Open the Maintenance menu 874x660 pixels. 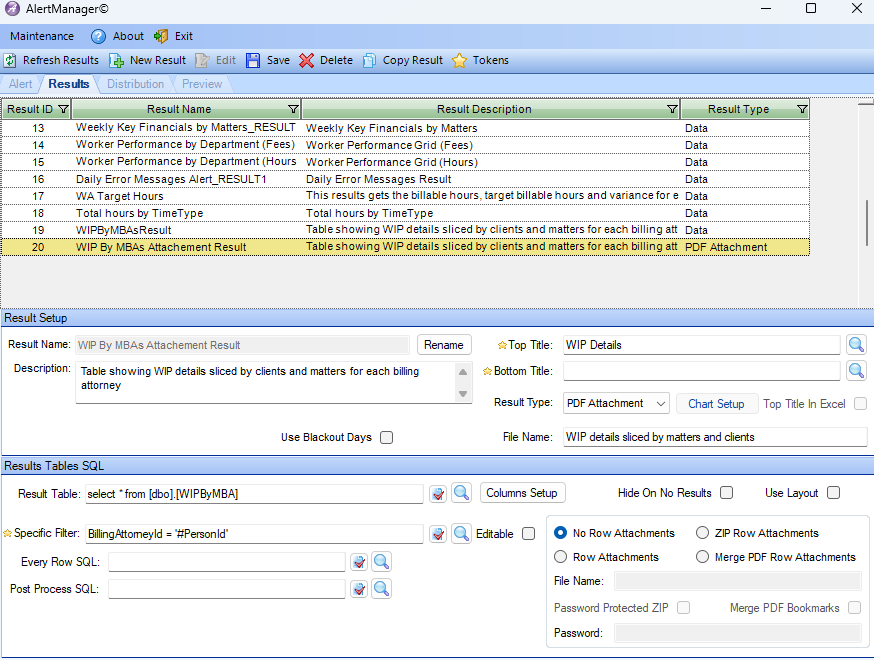pos(42,35)
